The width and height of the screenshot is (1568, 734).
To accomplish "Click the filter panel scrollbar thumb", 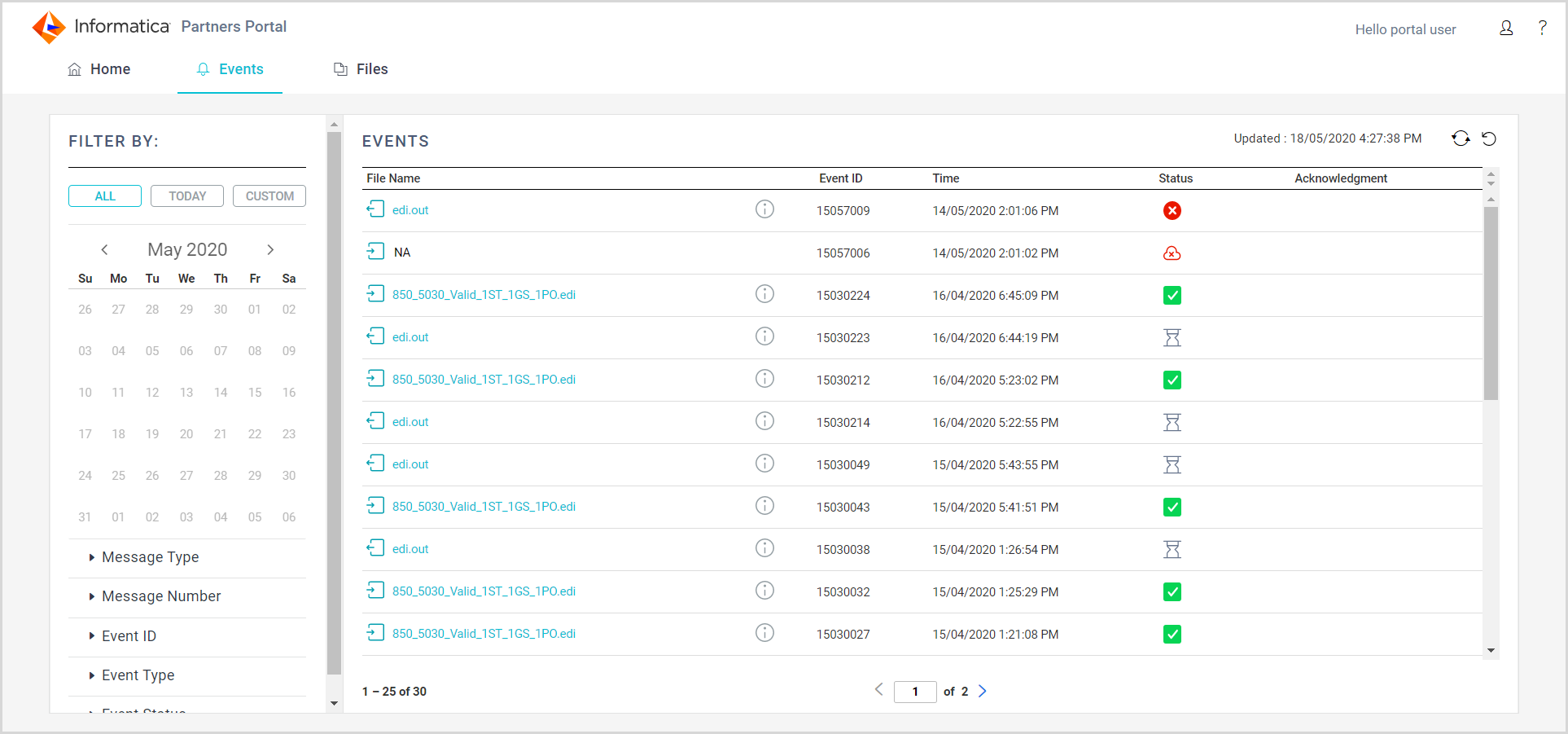I will pyautogui.click(x=334, y=403).
